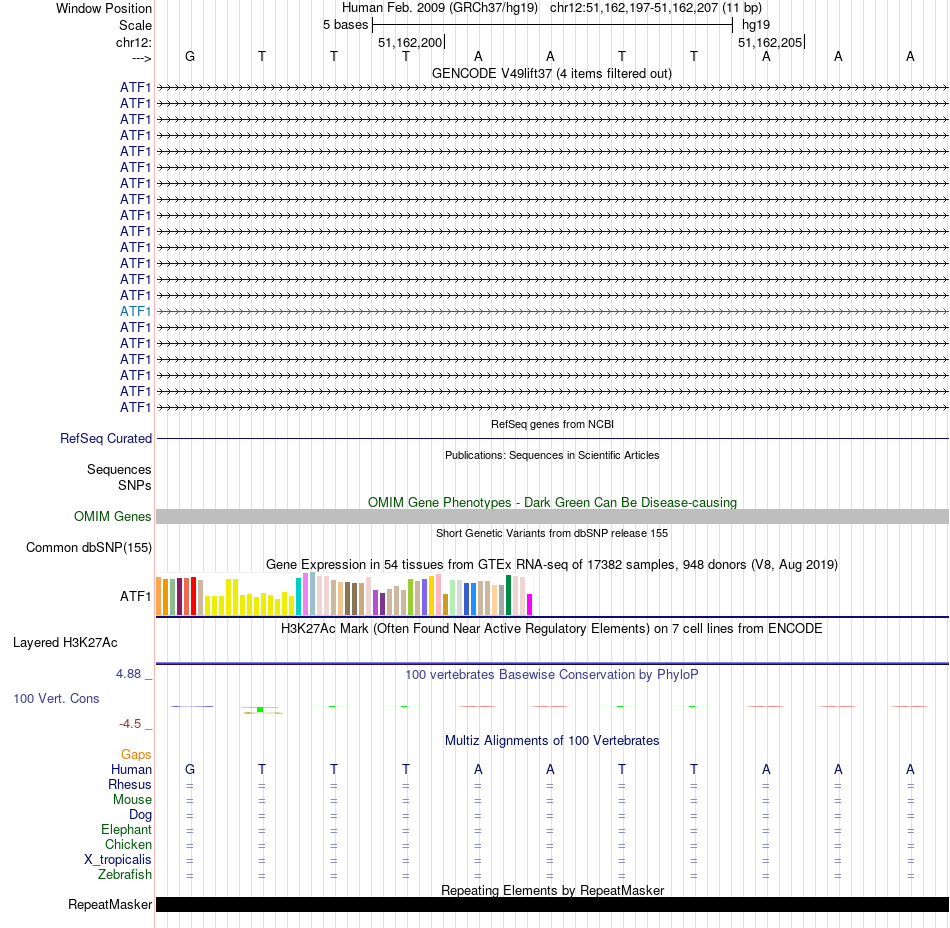Select the G base in the Human alignment row
950x928 pixels.
(x=190, y=769)
